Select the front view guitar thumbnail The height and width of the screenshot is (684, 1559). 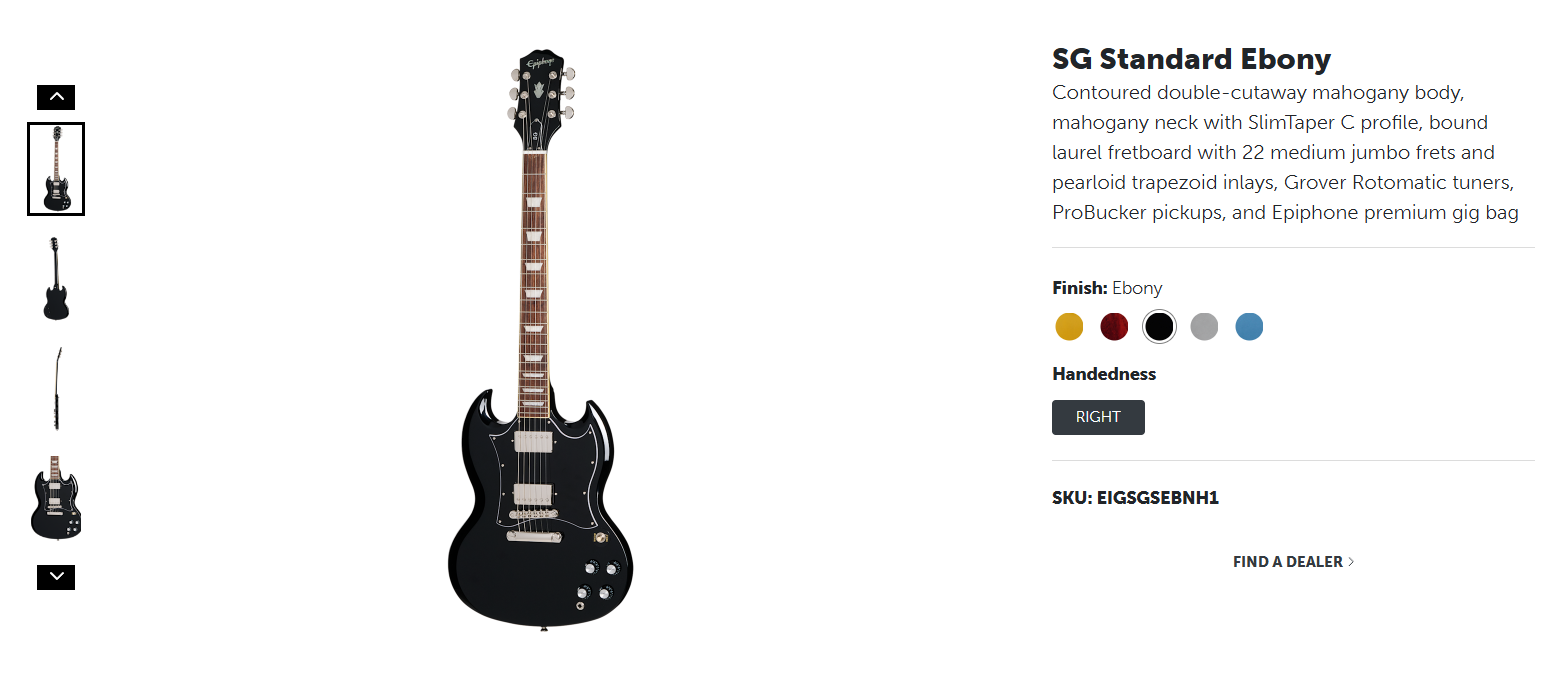click(56, 169)
